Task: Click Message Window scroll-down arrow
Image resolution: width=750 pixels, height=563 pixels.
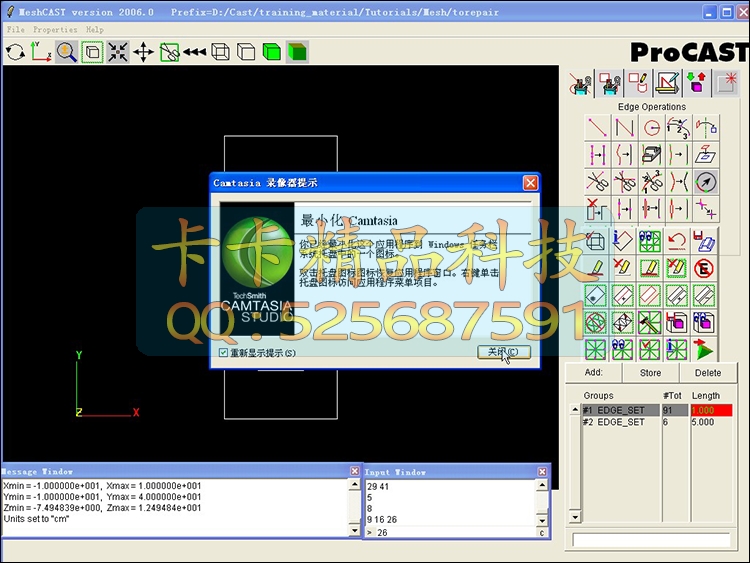Action: (x=354, y=530)
